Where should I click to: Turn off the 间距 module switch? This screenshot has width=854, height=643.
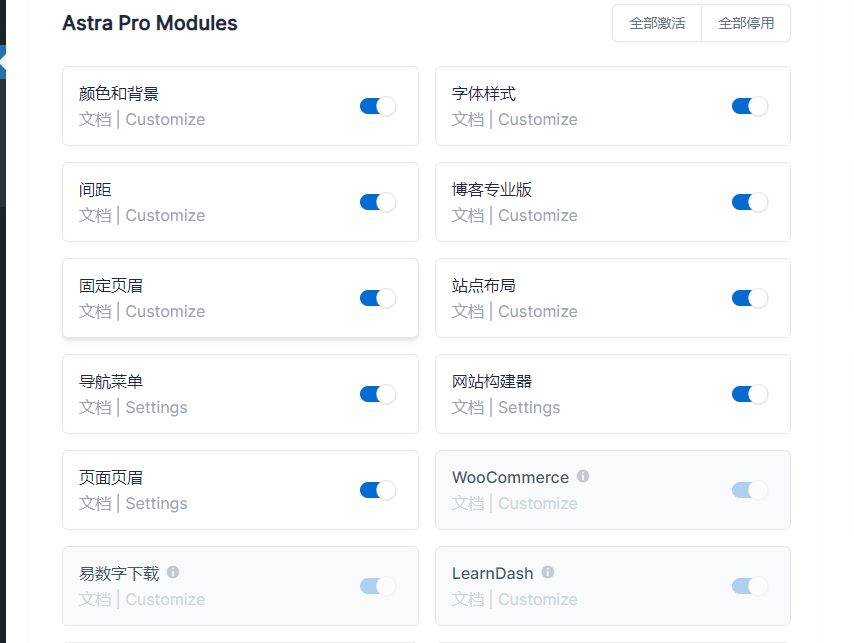[378, 202]
